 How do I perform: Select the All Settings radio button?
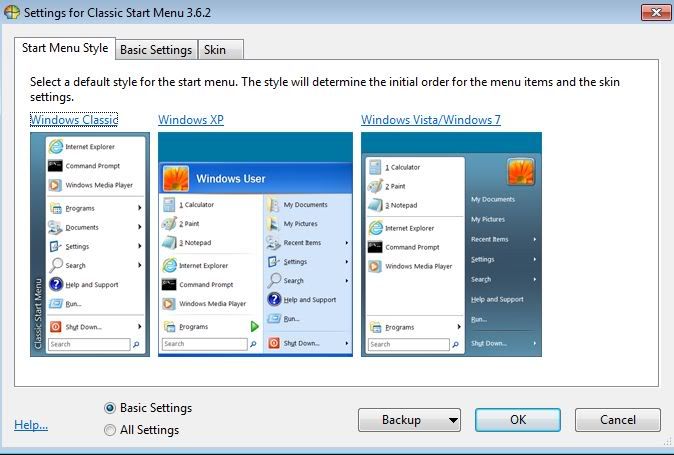point(110,430)
